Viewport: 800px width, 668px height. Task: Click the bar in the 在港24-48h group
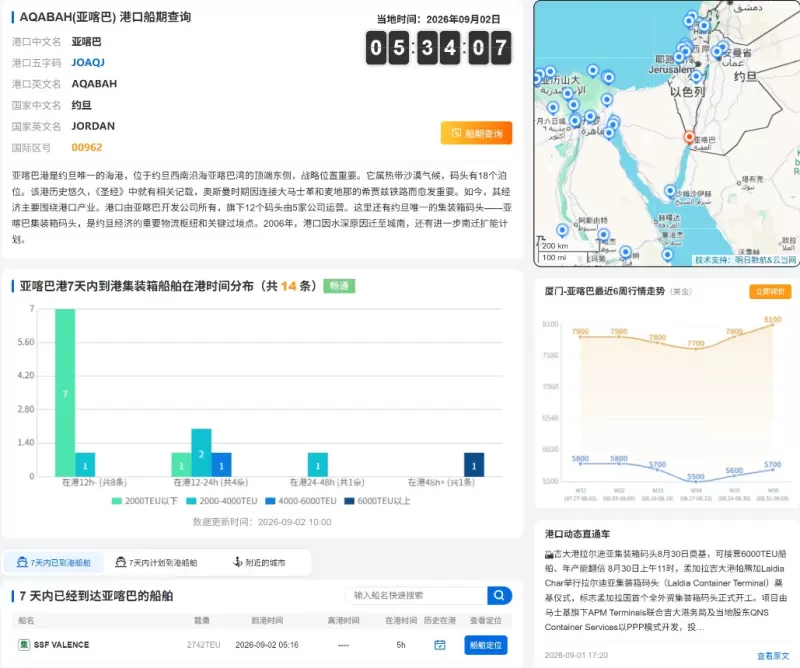click(x=318, y=464)
